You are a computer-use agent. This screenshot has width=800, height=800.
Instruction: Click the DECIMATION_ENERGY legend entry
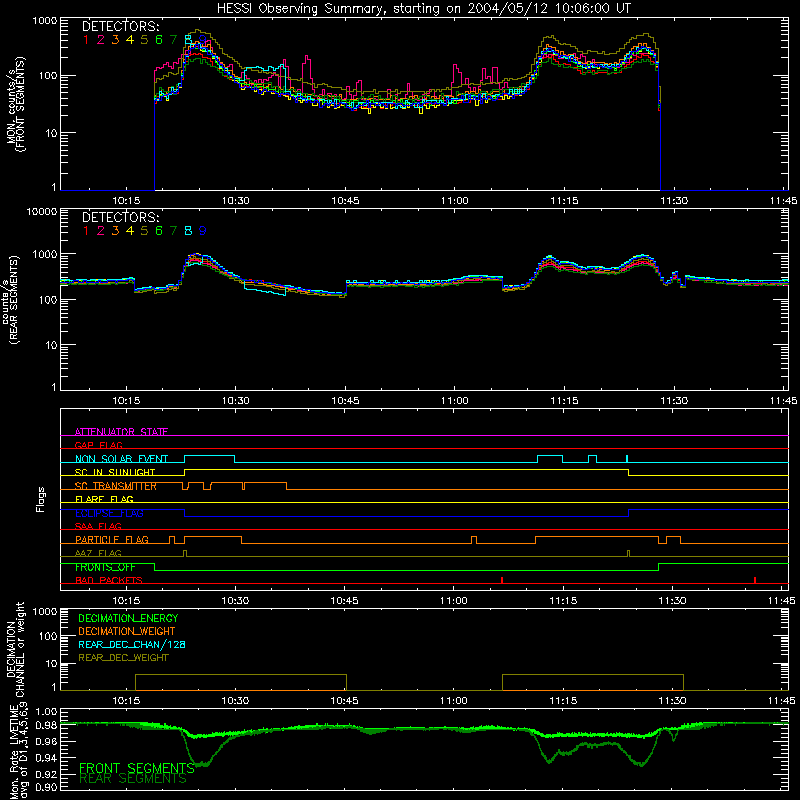(128, 618)
